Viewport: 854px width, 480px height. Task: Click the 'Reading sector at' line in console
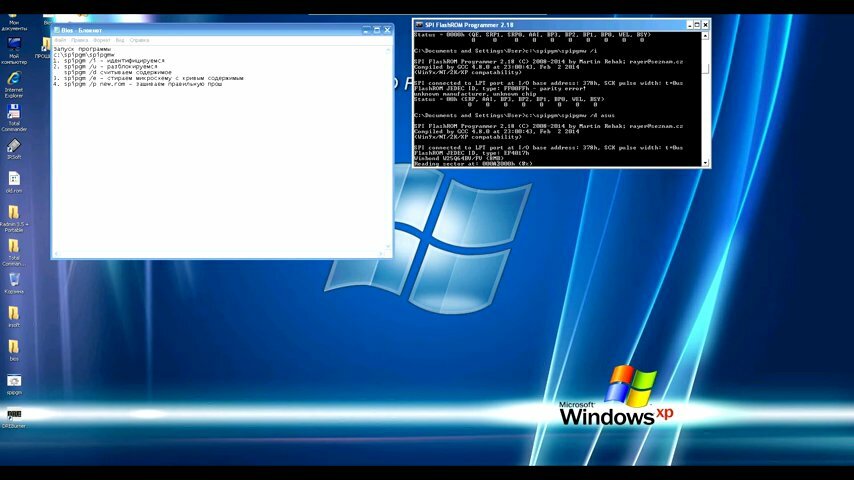[x=473, y=163]
